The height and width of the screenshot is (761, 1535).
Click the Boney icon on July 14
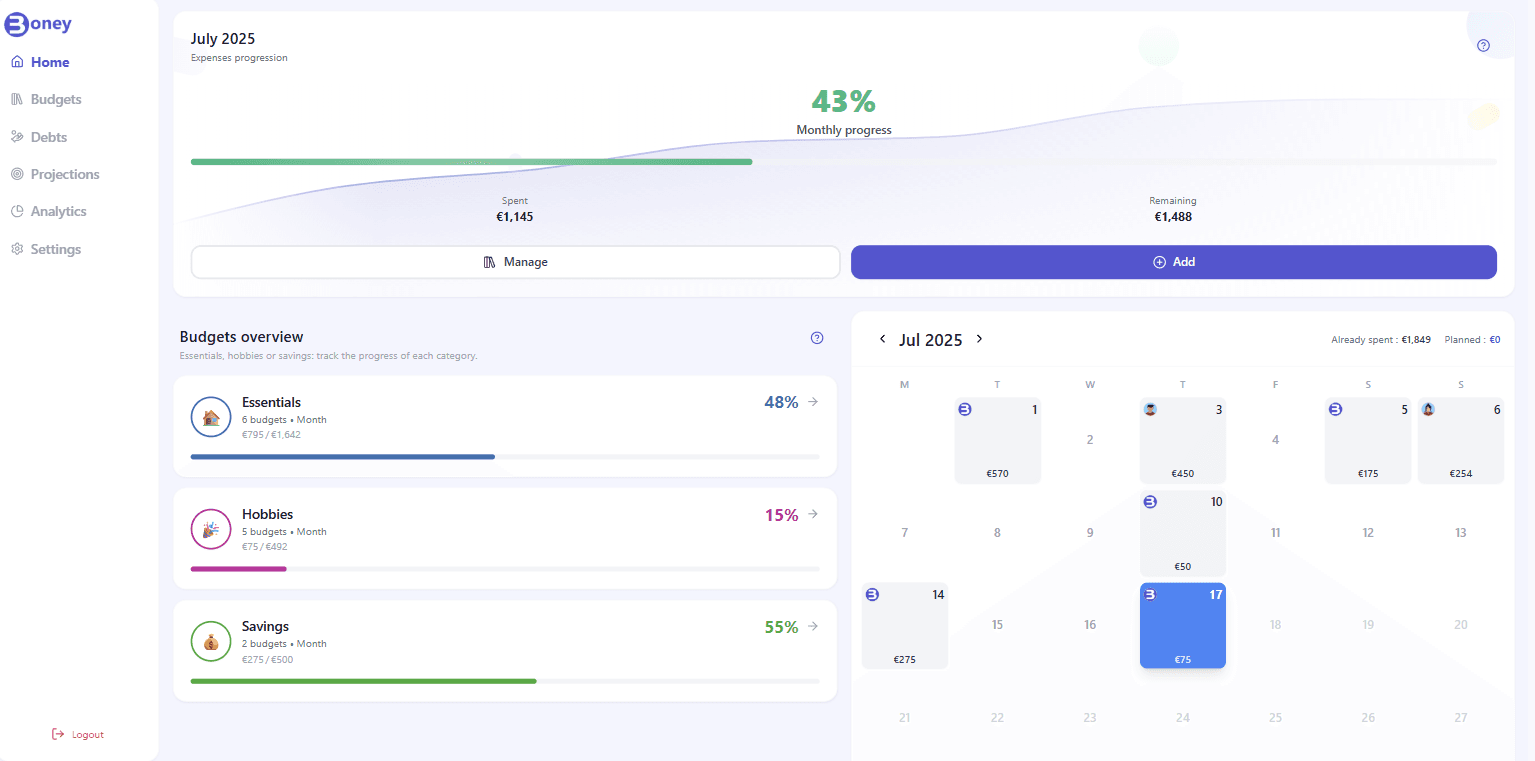pos(872,594)
